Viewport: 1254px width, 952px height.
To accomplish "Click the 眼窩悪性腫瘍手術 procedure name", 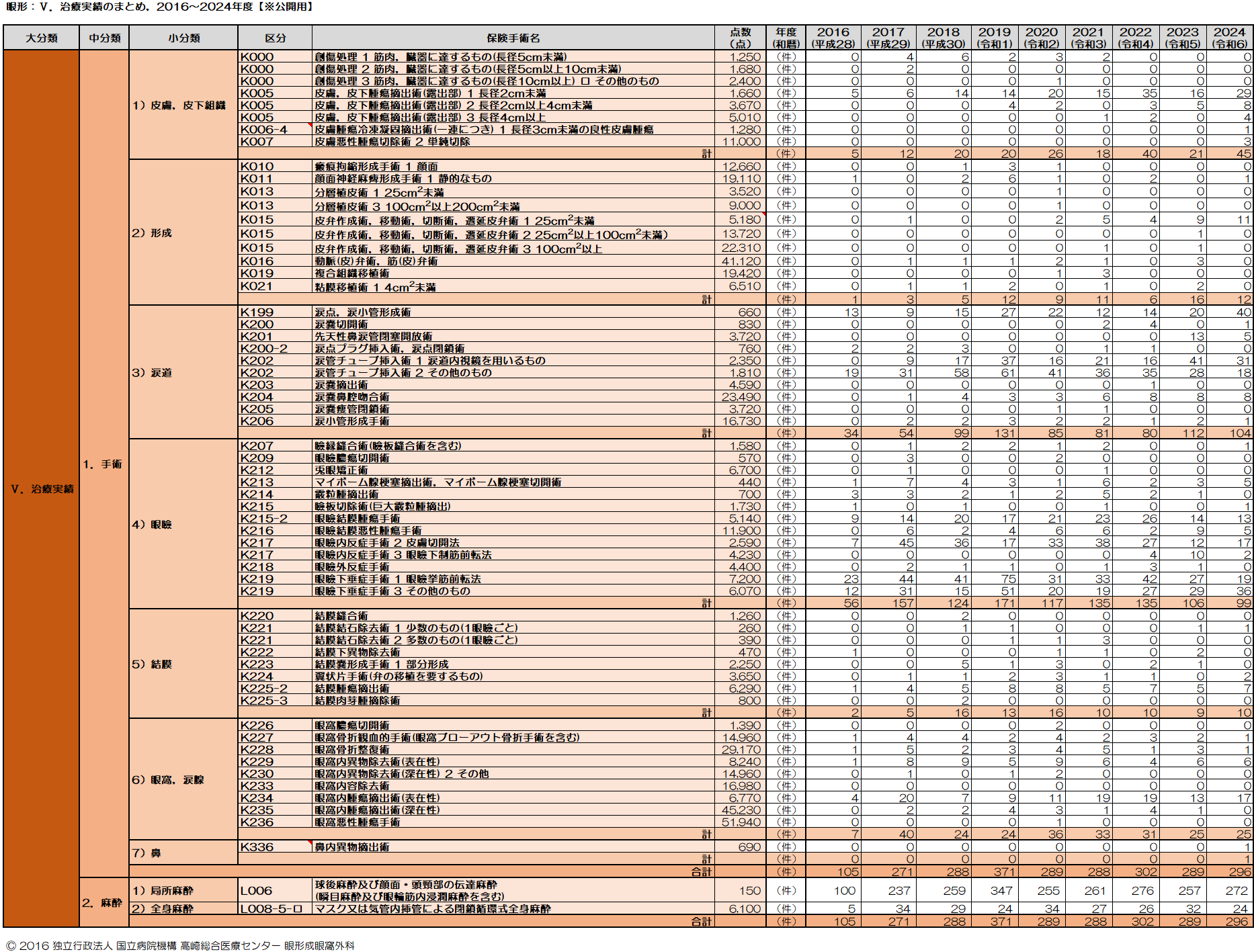I will (x=358, y=822).
